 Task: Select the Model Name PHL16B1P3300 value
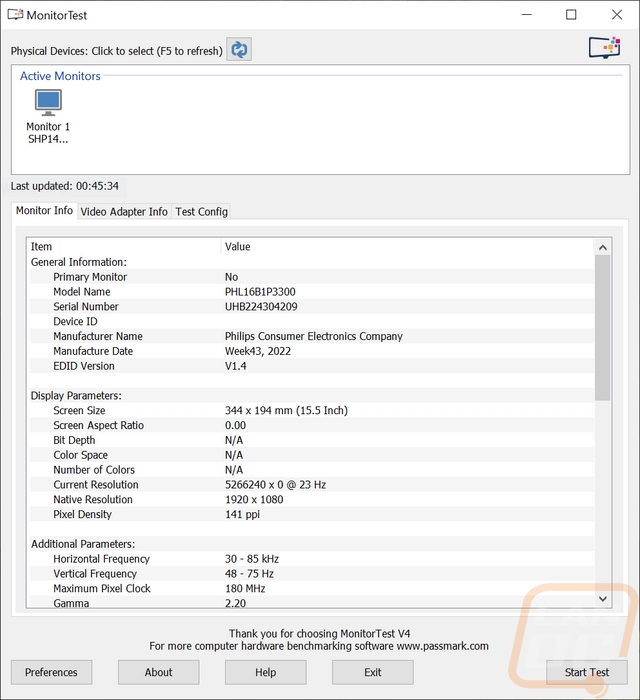[260, 292]
